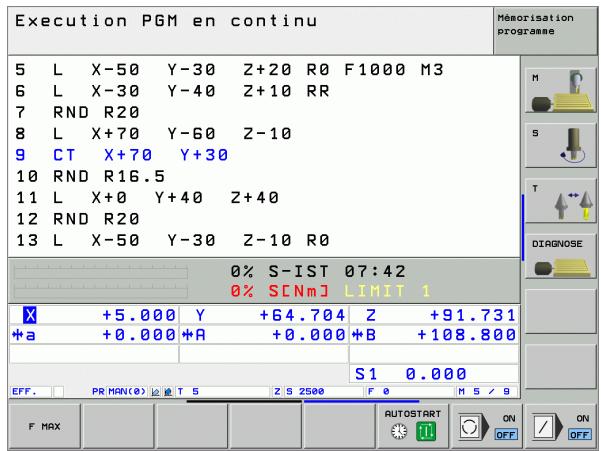Screen dimensions: 601x451
Task: Select program line 13 L X-50 Y-30 Z-10
Action: point(172,241)
